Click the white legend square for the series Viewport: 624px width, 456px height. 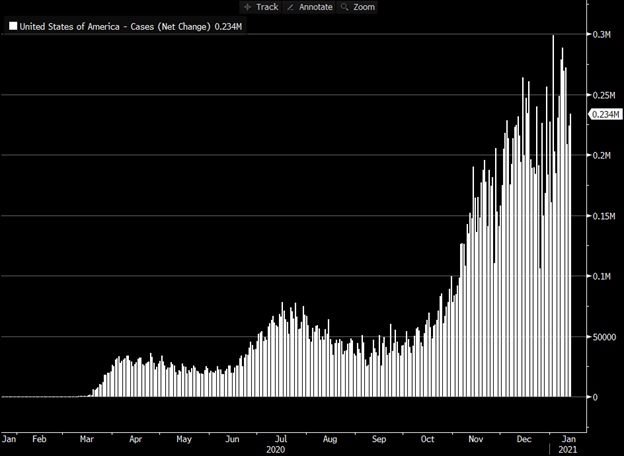pyautogui.click(x=12, y=27)
